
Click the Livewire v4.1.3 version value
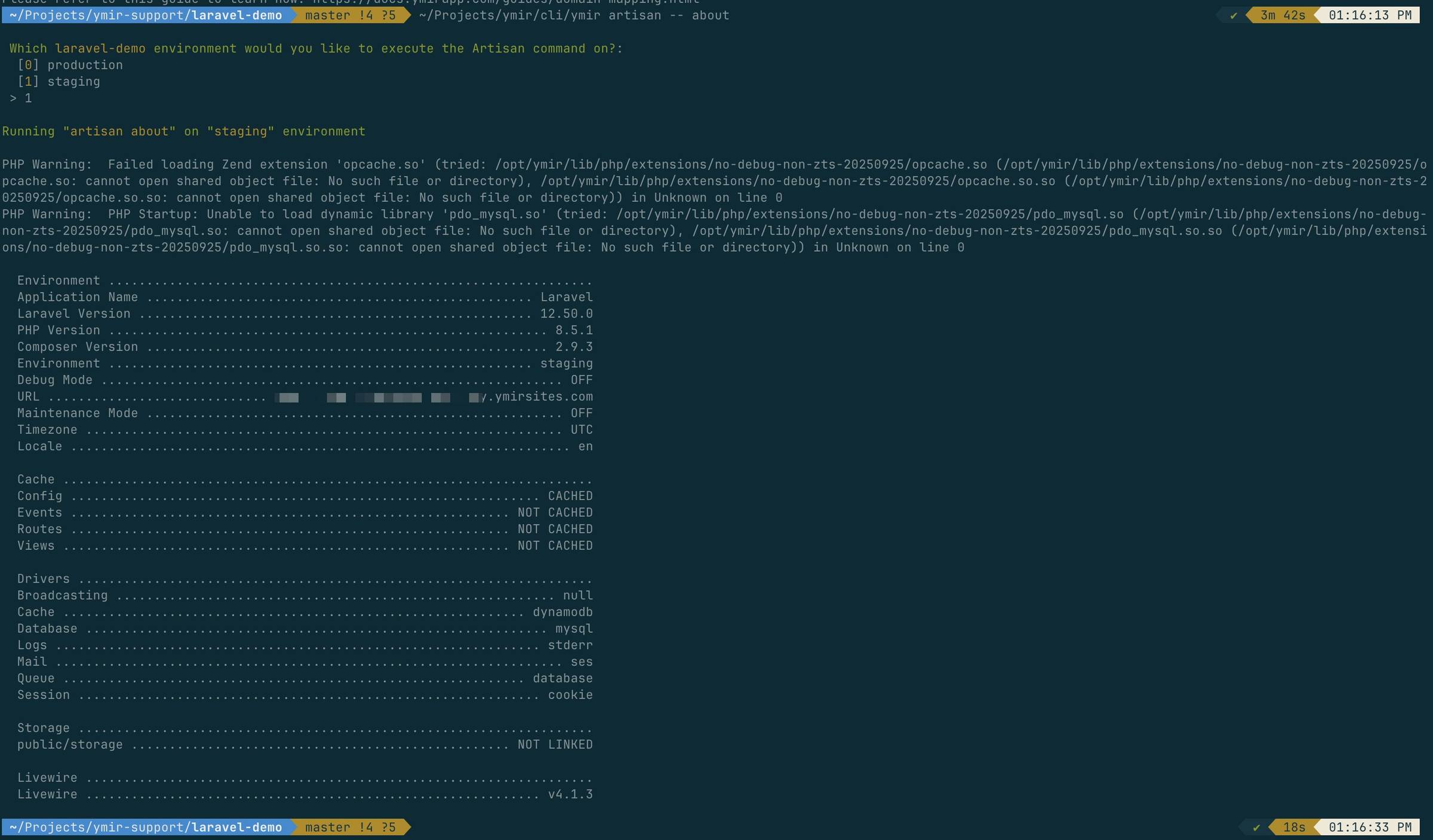(570, 795)
